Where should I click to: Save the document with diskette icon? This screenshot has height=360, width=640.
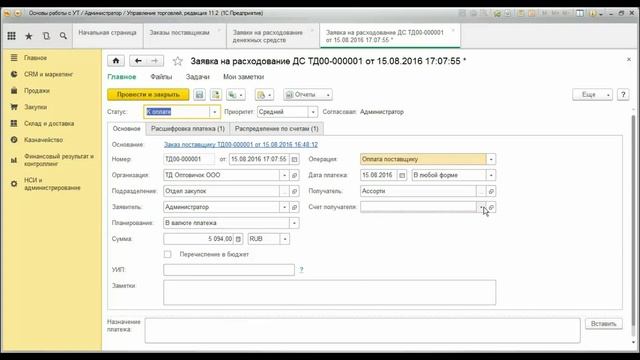(199, 95)
